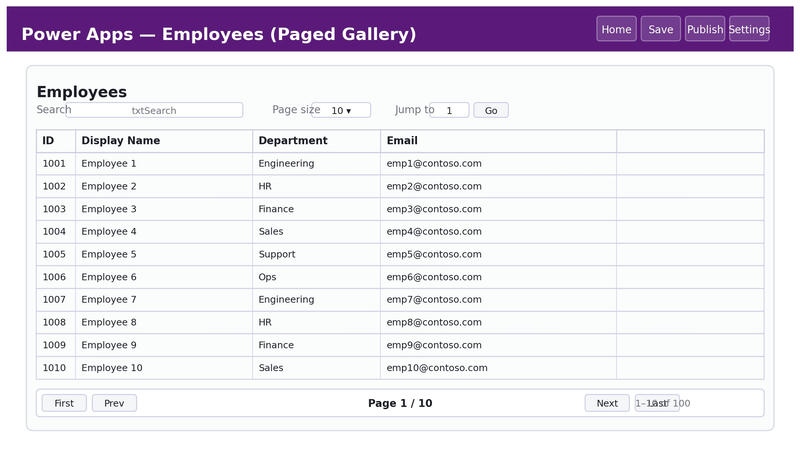The width and height of the screenshot is (800, 457).
Task: Select the Employee 10 name cell
Action: [164, 368]
